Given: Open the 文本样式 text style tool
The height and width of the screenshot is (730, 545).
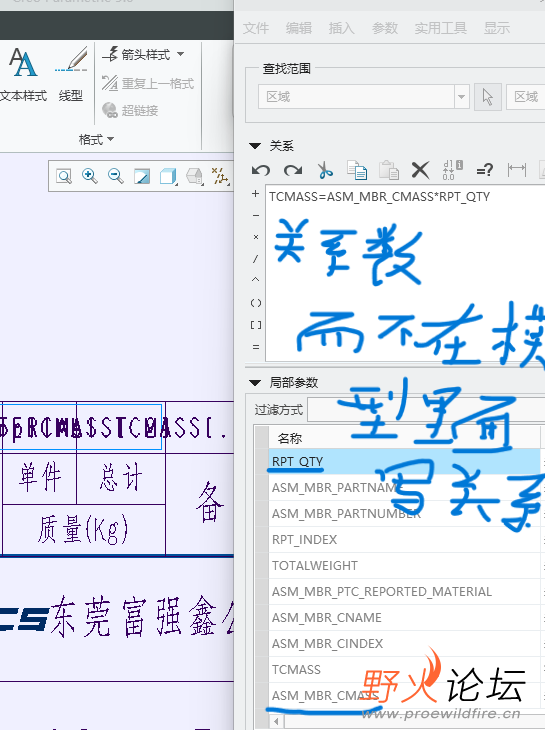Looking at the screenshot, I should click(x=23, y=75).
